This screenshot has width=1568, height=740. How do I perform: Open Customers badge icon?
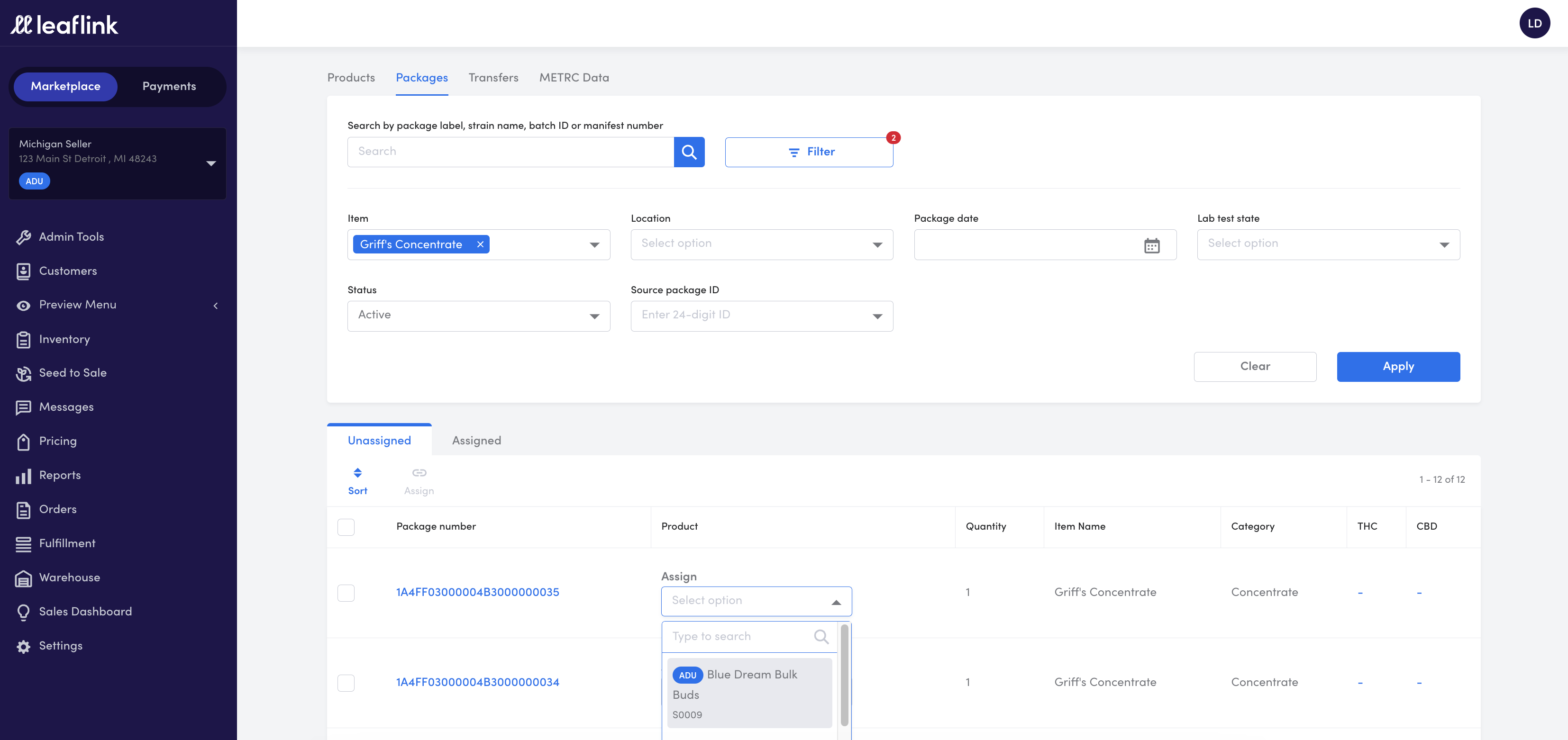tap(23, 271)
